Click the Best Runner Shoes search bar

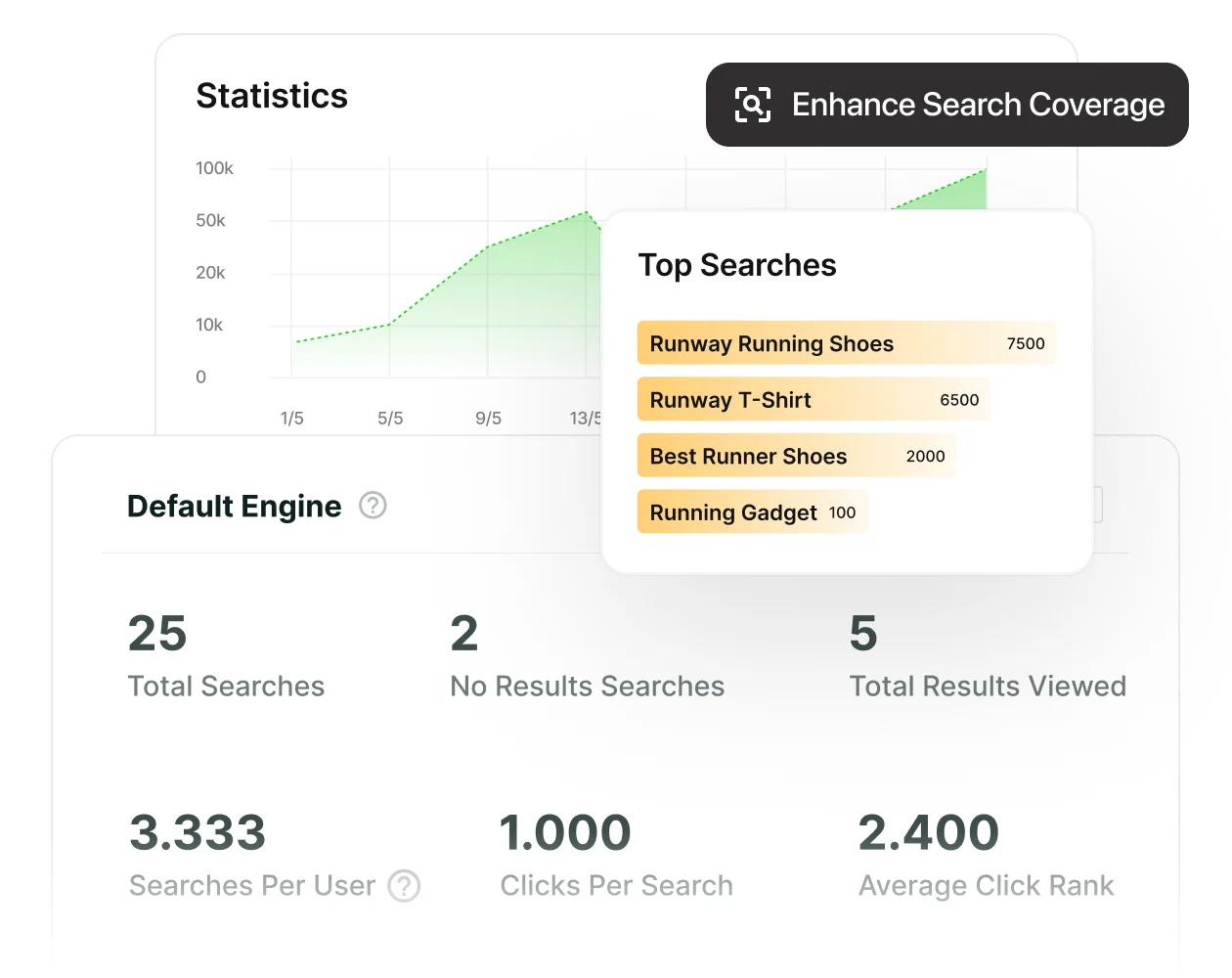(x=796, y=456)
